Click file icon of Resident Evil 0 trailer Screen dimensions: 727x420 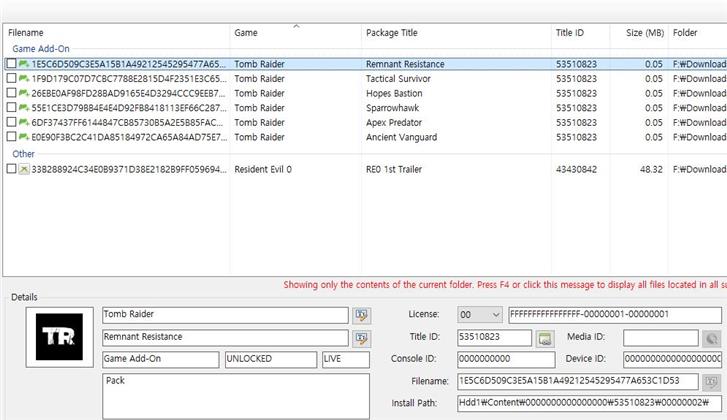click(24, 169)
